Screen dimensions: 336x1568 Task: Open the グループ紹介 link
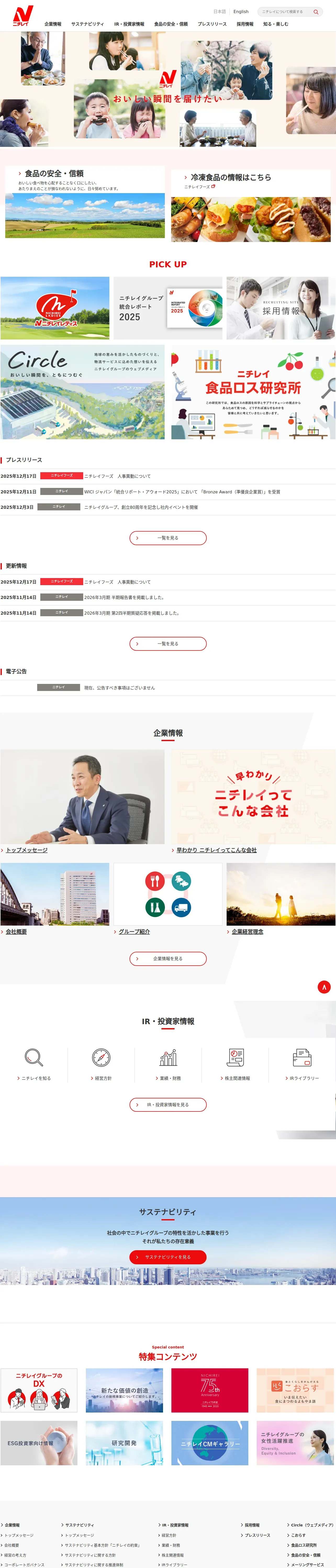pos(134,932)
